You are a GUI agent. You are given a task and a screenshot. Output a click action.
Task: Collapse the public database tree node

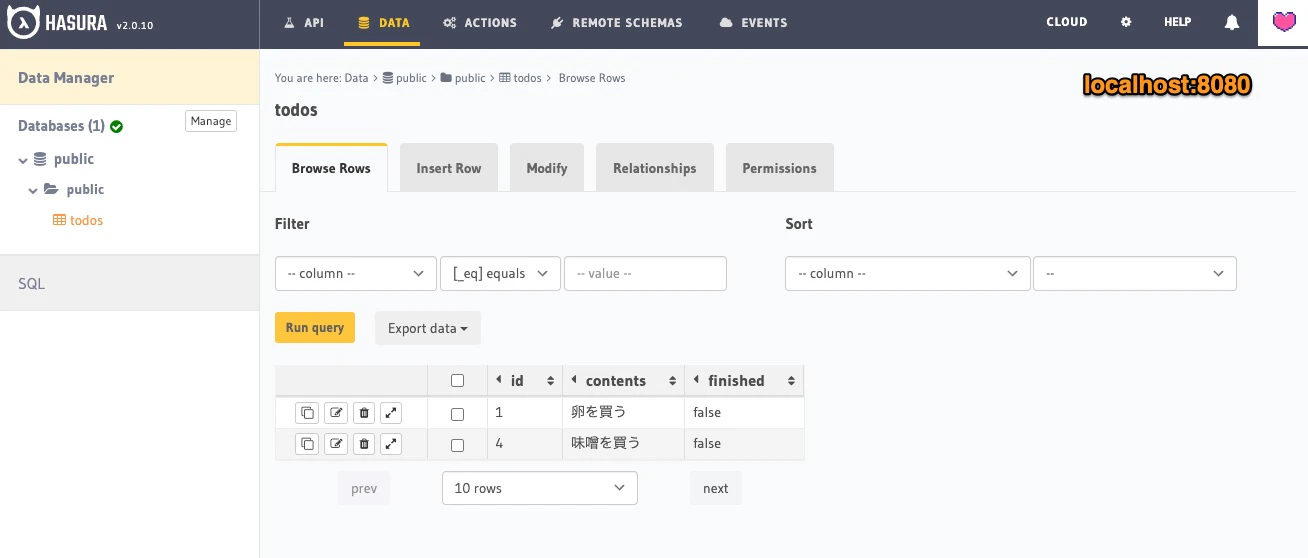(23, 160)
